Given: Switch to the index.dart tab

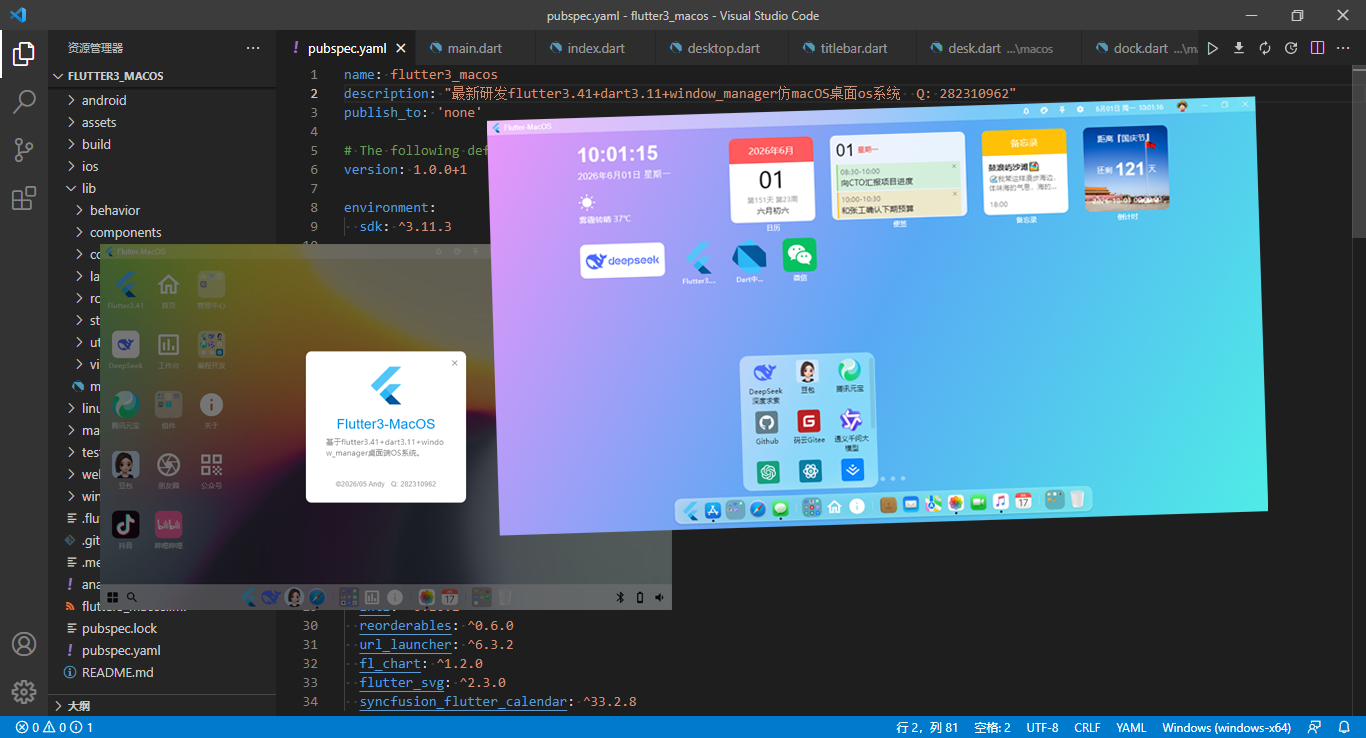Looking at the screenshot, I should 595,48.
